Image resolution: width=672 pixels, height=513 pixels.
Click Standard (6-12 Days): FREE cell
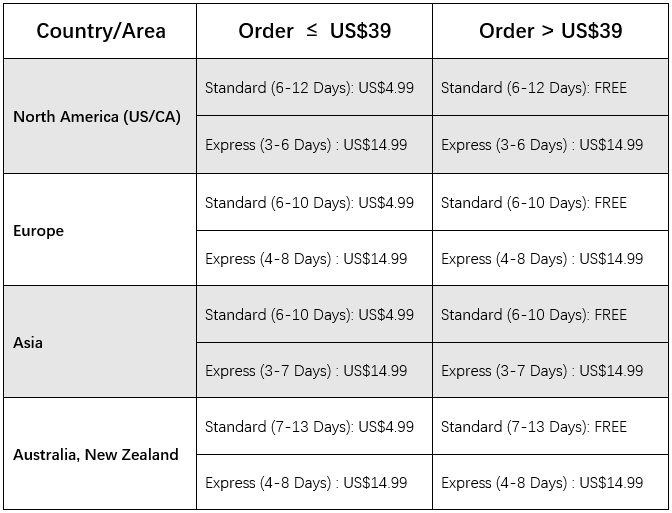(x=550, y=87)
